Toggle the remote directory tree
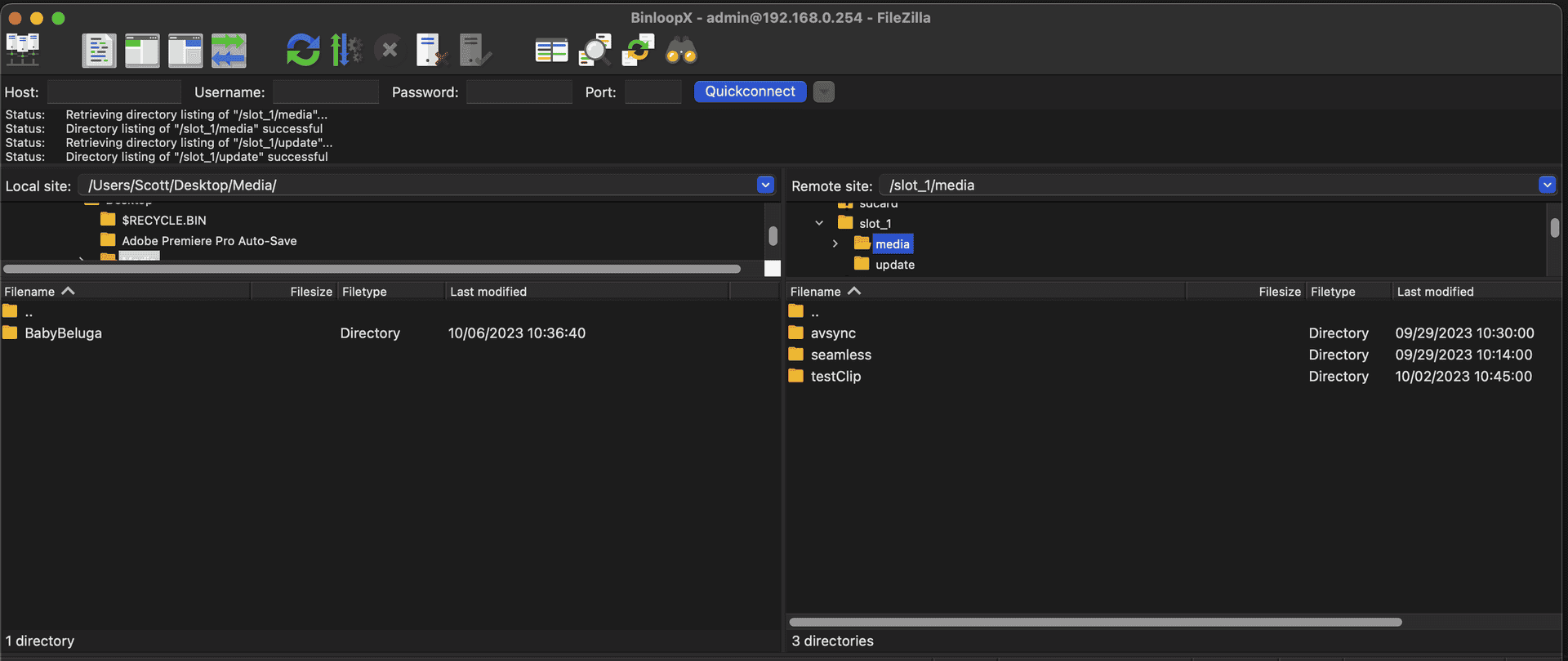Viewport: 1568px width, 661px height. [x=185, y=51]
